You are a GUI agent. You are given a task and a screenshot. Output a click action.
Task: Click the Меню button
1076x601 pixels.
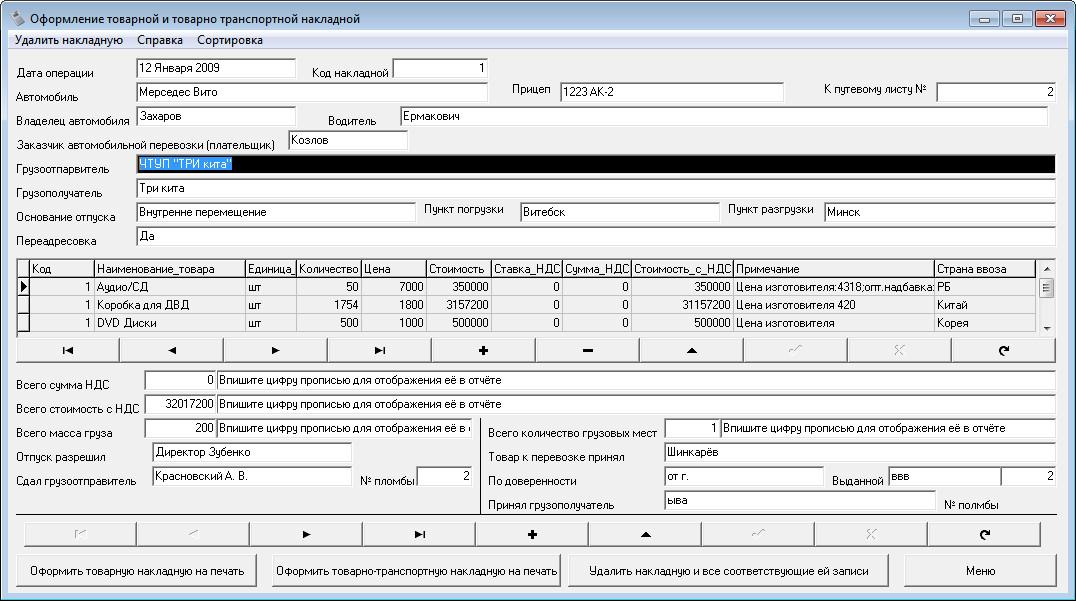(980, 571)
